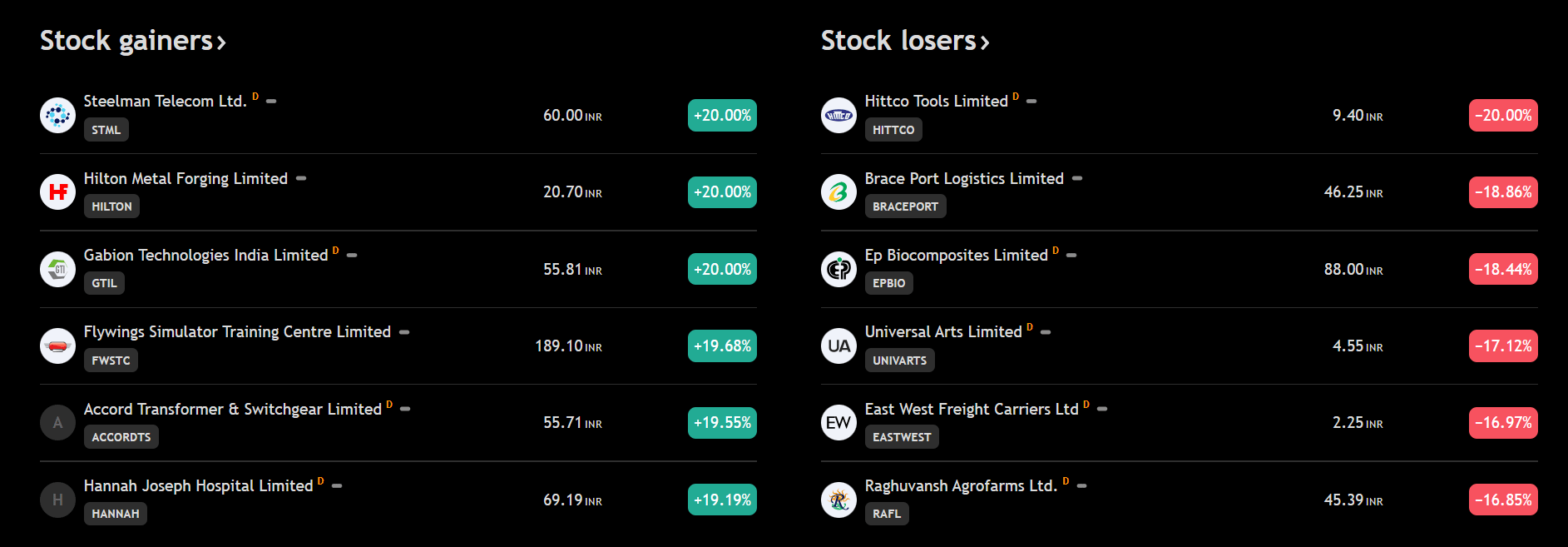Open the Stock losers full list
The image size is (1568, 547).
(x=905, y=41)
